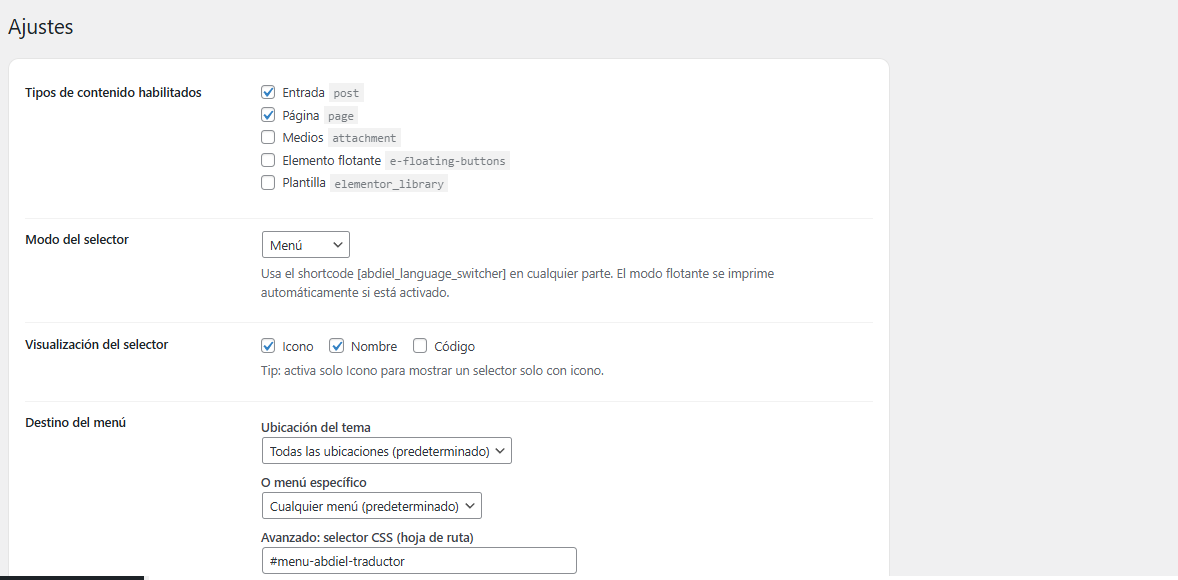The height and width of the screenshot is (580, 1178).
Task: Open the "Modo del selector" Menú dropdown
Action: [x=305, y=244]
